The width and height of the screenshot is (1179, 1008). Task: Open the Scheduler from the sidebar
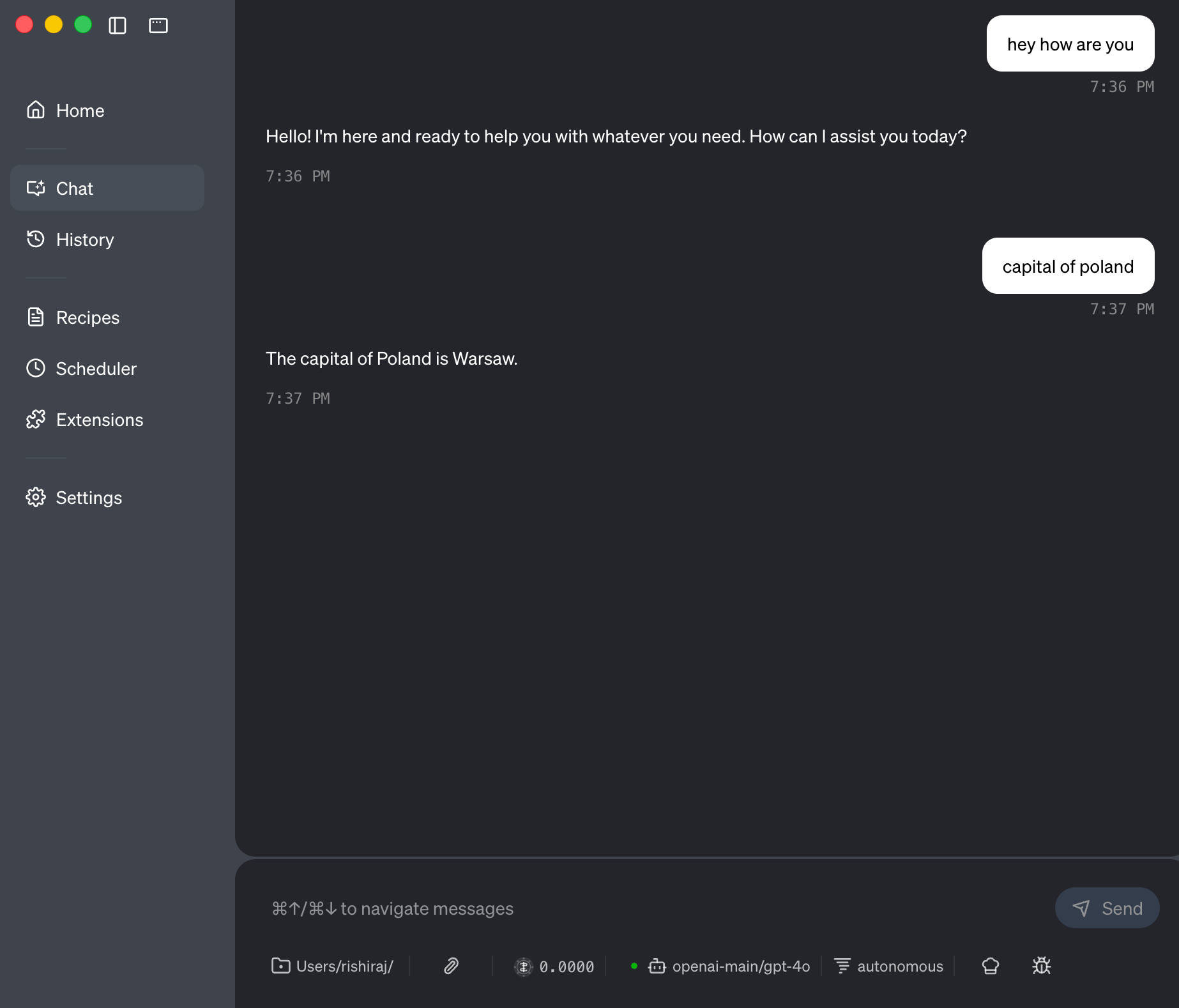coord(96,369)
